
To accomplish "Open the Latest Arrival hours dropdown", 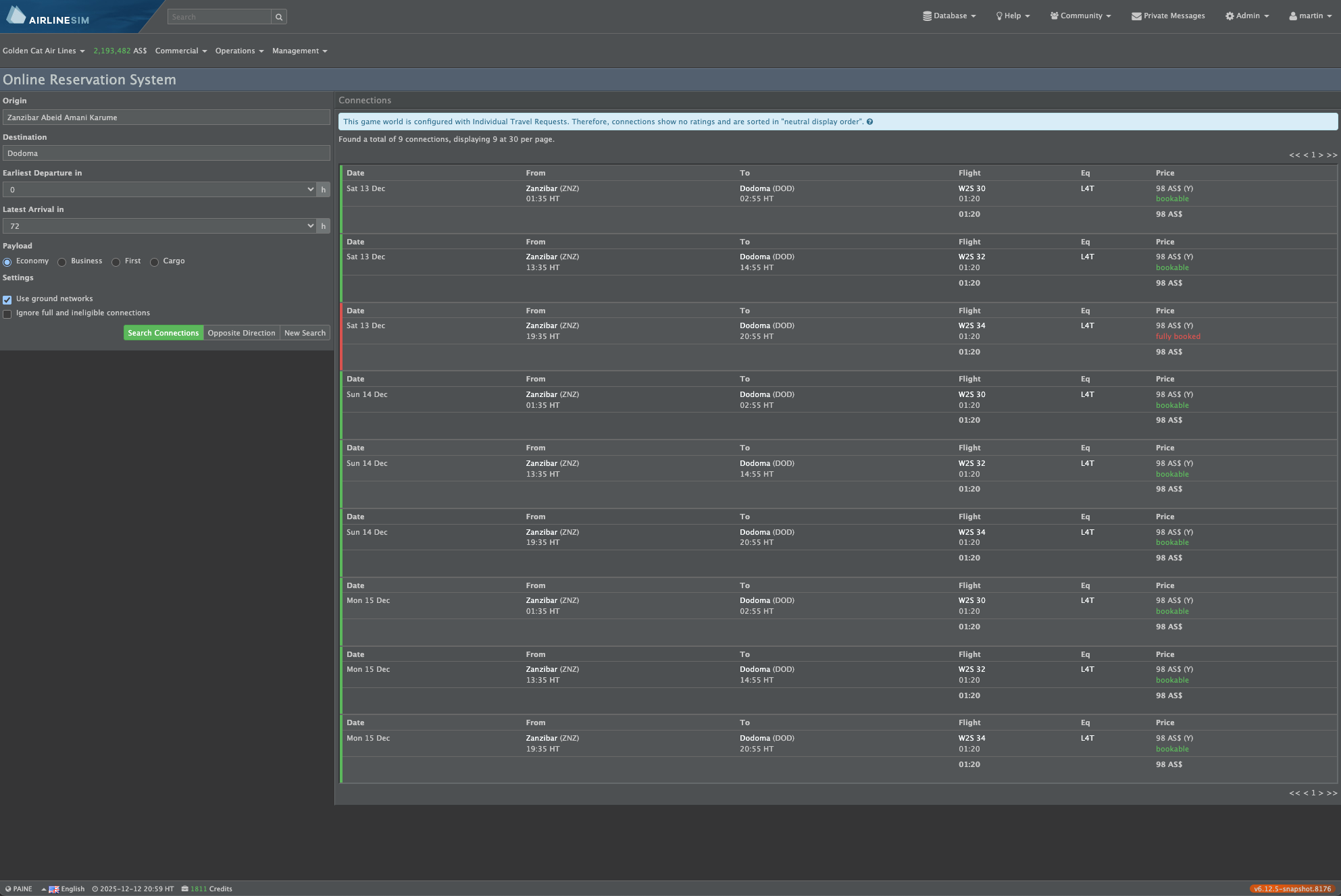I will click(x=159, y=226).
